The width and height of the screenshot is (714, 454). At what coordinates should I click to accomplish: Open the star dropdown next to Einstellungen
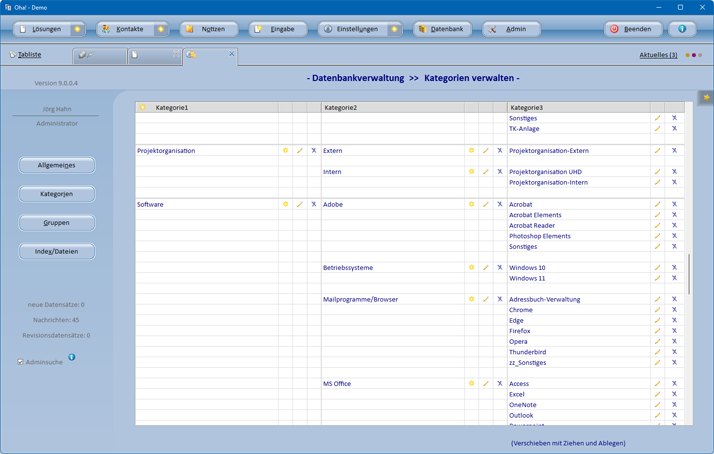click(x=394, y=29)
